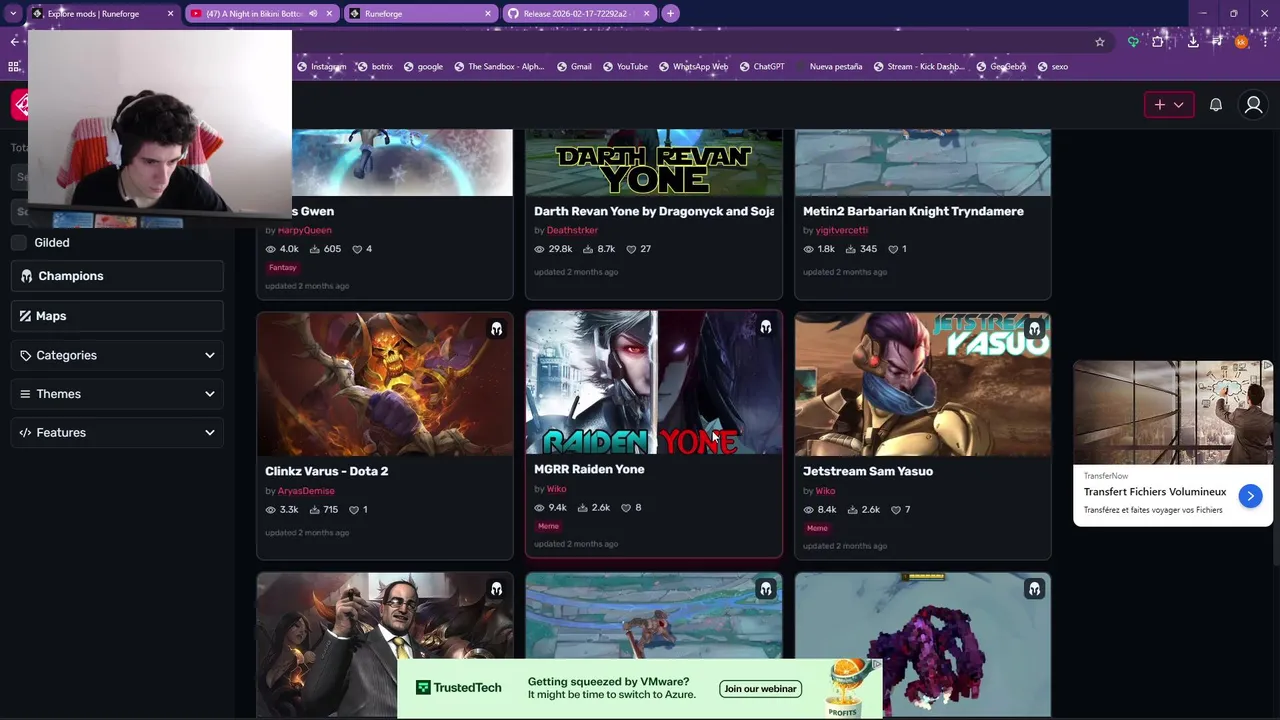Open the Stream - Kick Dashboard bookmark
Image resolution: width=1280 pixels, height=720 pixels.
pyautogui.click(x=918, y=67)
